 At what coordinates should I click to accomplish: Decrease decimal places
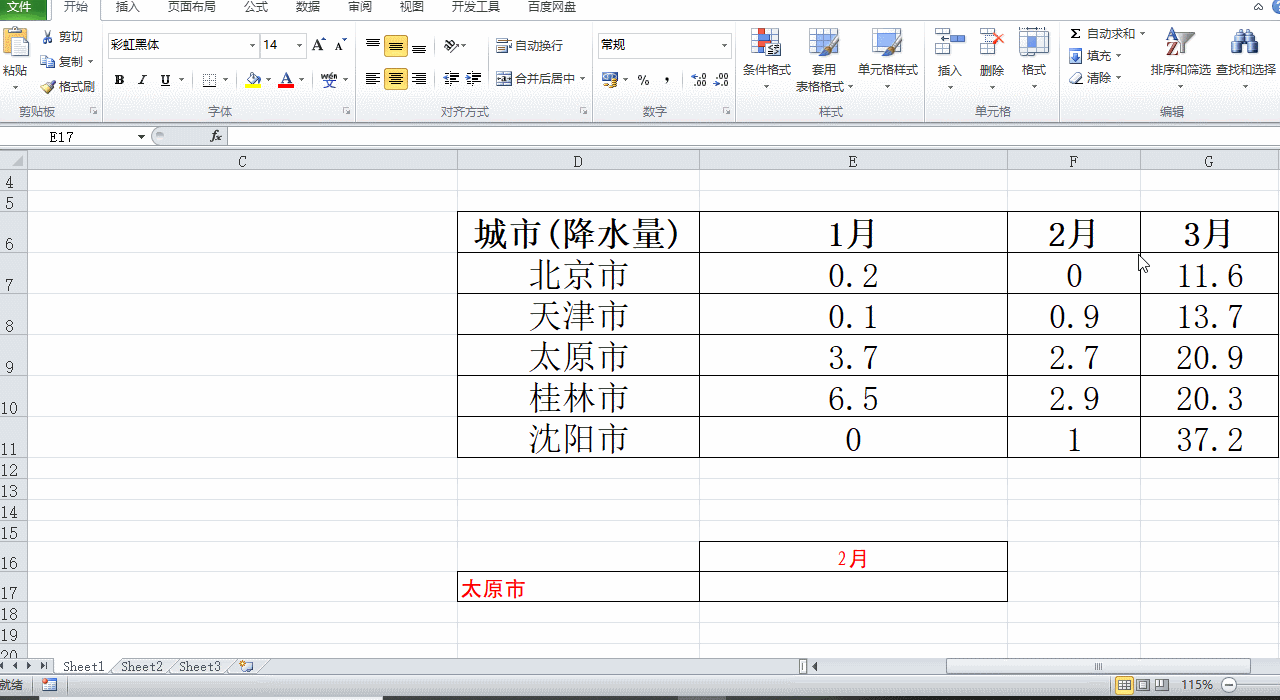pos(721,80)
